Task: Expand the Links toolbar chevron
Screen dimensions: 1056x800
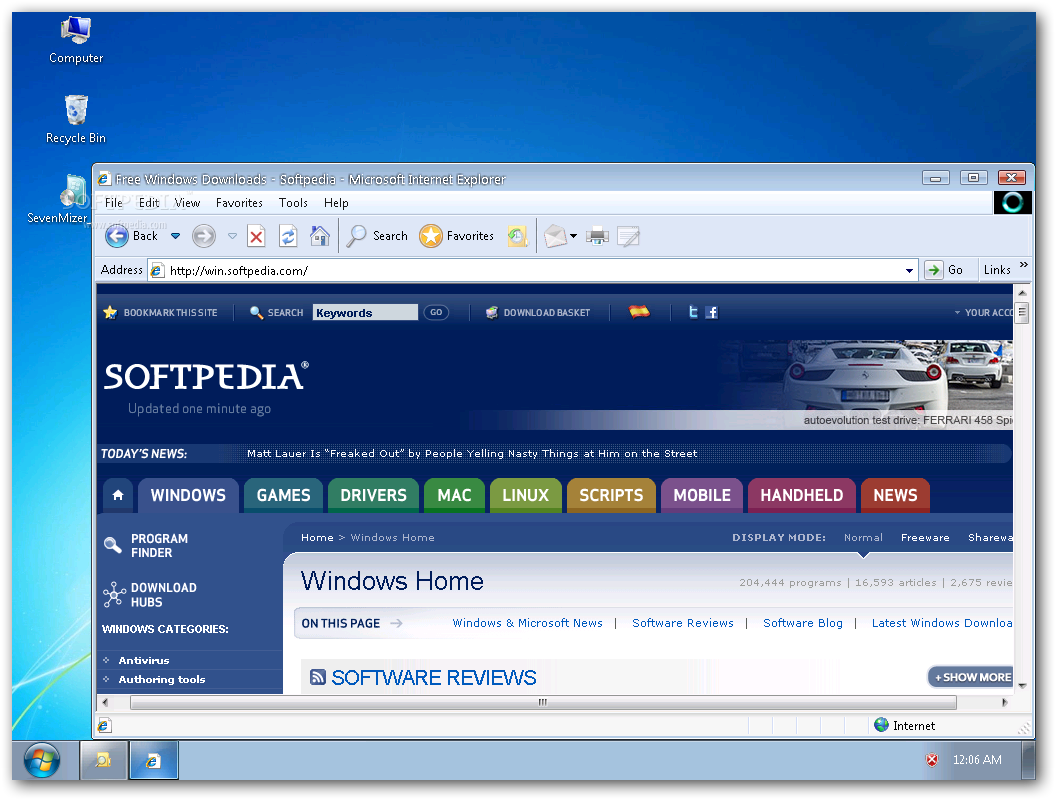Action: coord(1024,265)
